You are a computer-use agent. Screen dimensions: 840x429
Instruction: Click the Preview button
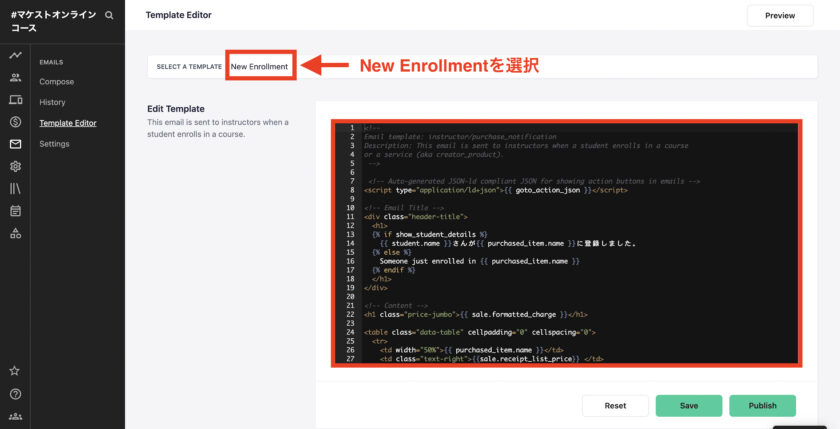click(x=780, y=16)
